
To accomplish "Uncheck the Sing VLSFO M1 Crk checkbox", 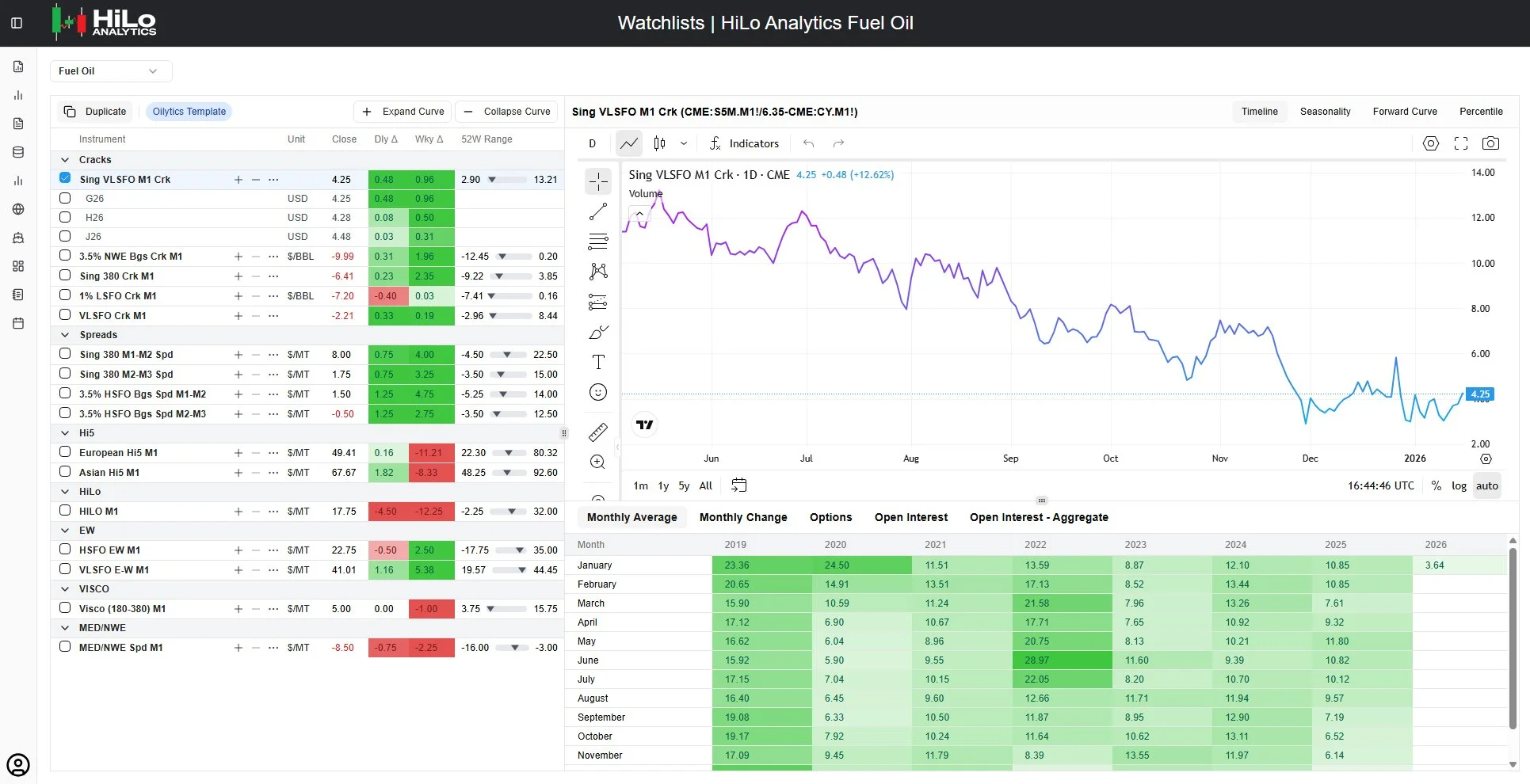I will click(x=65, y=178).
